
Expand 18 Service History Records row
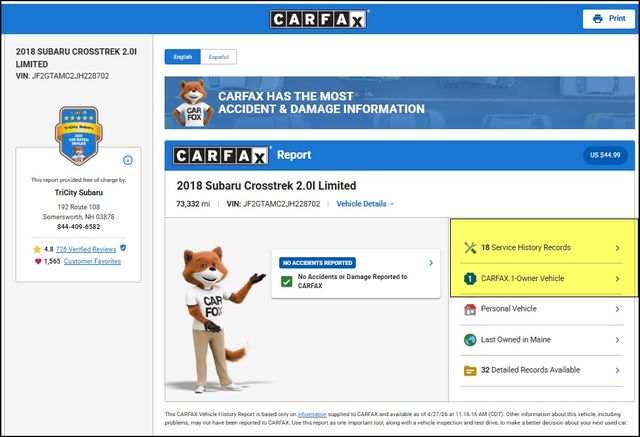(617, 248)
